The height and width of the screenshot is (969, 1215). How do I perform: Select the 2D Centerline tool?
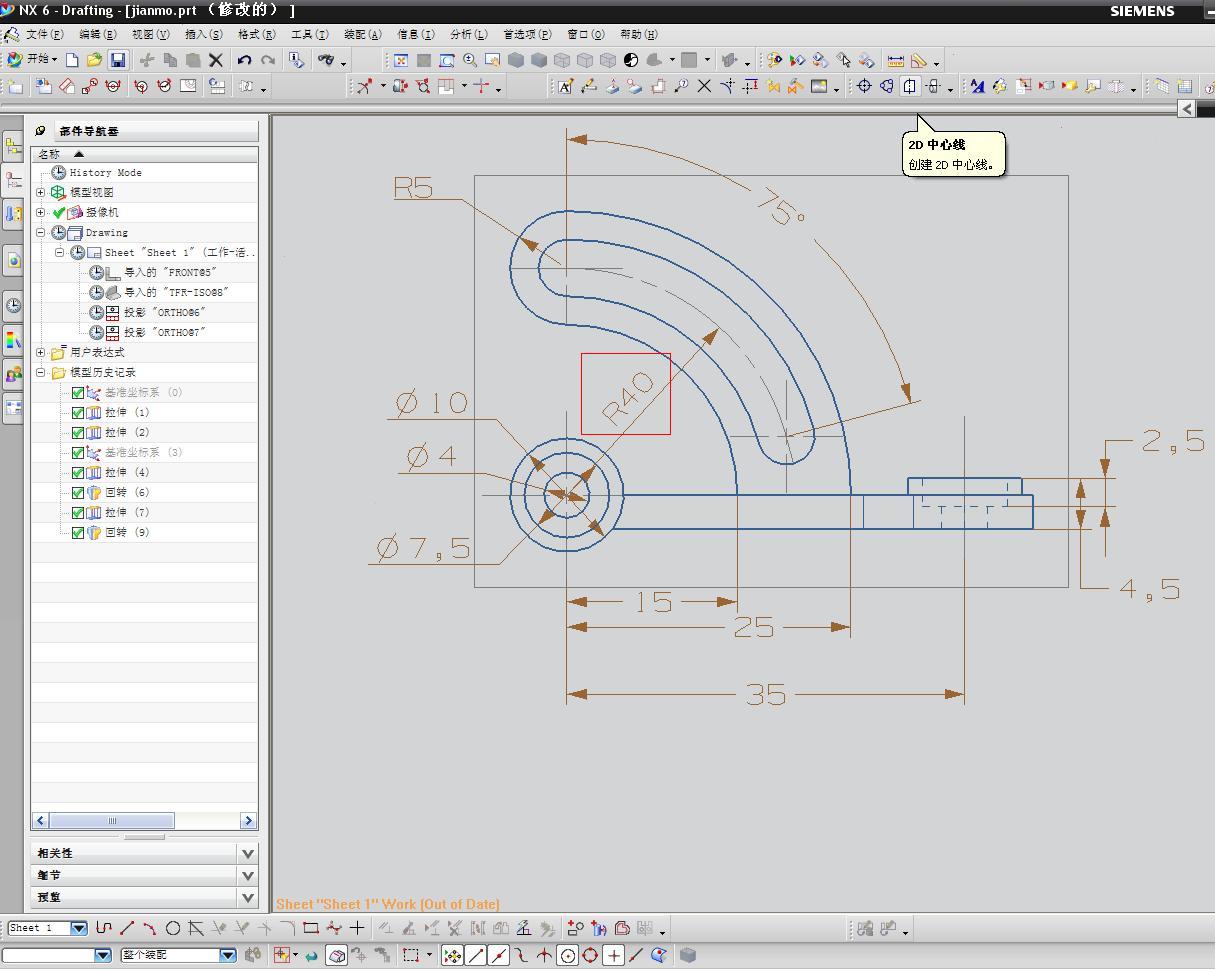coord(910,87)
